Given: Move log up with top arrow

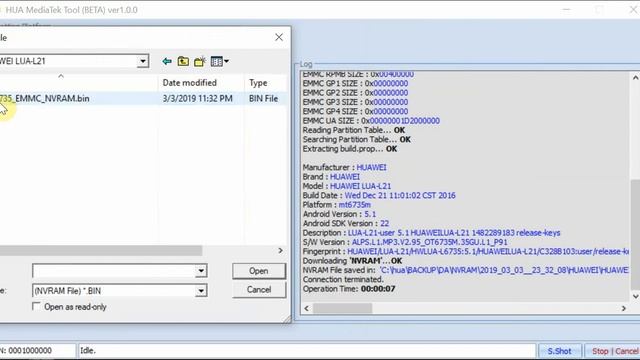Looking at the screenshot, I should [635, 78].
